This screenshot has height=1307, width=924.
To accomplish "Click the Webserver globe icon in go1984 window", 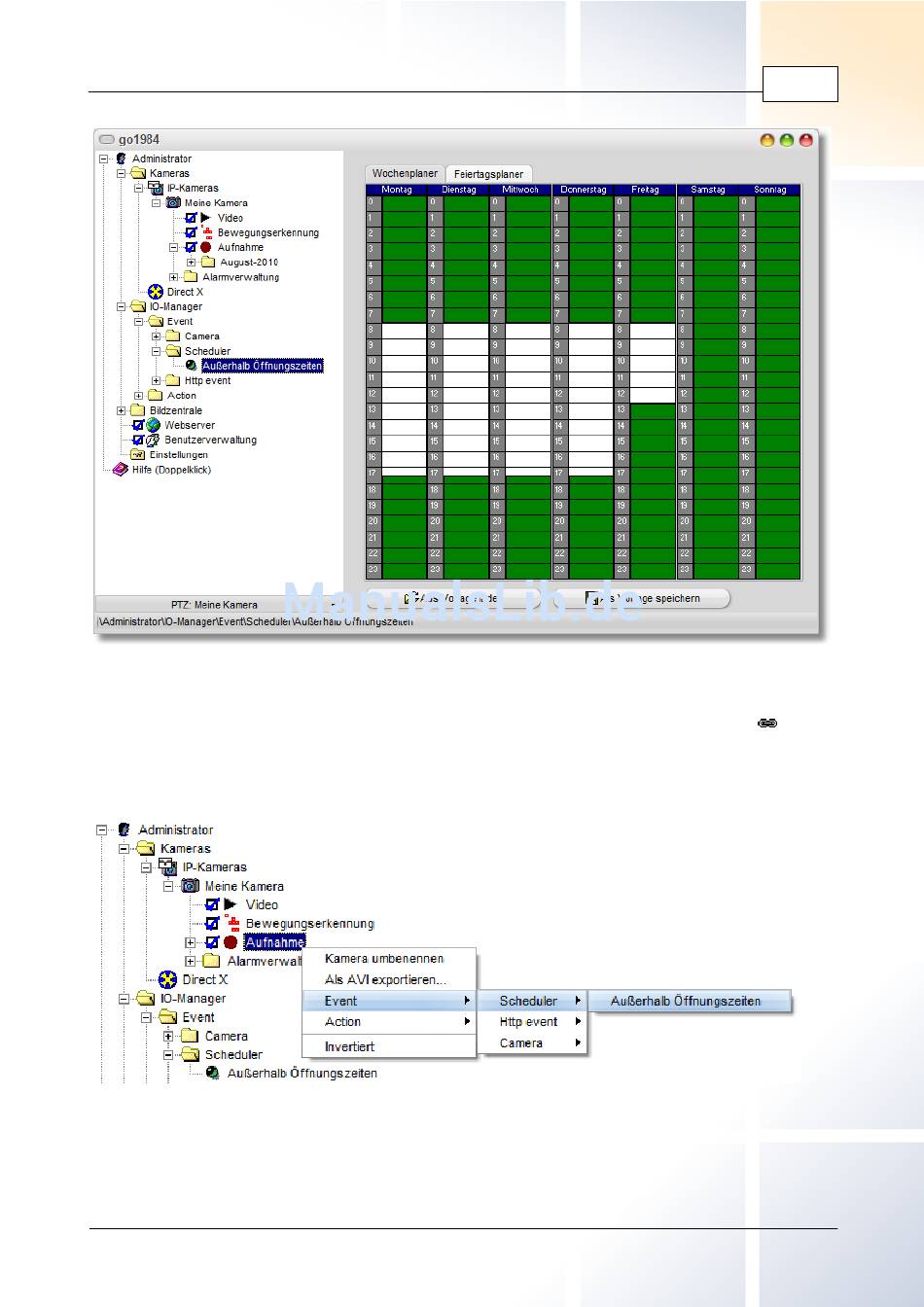I will 153,425.
